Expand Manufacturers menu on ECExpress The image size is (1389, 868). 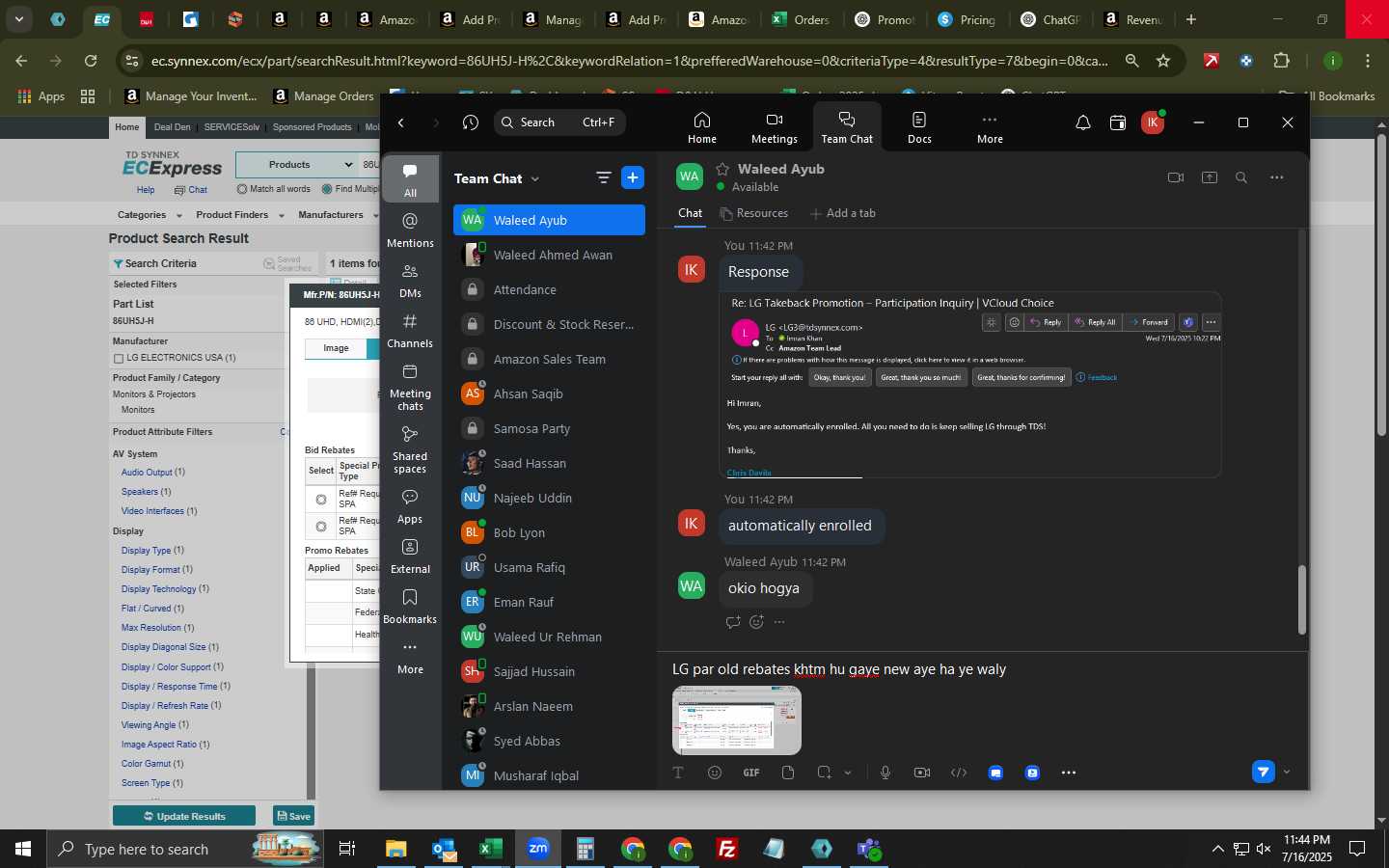[x=338, y=215]
